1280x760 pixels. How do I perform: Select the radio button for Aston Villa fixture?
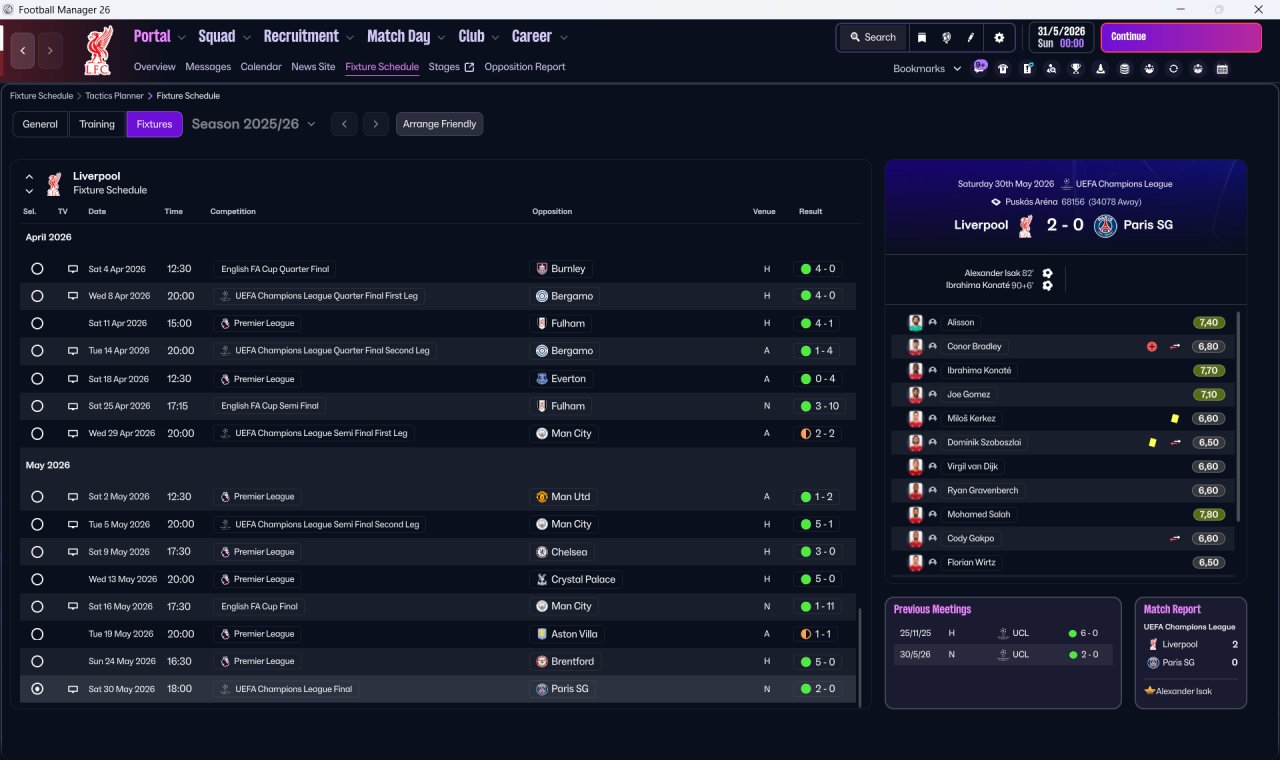click(x=37, y=634)
